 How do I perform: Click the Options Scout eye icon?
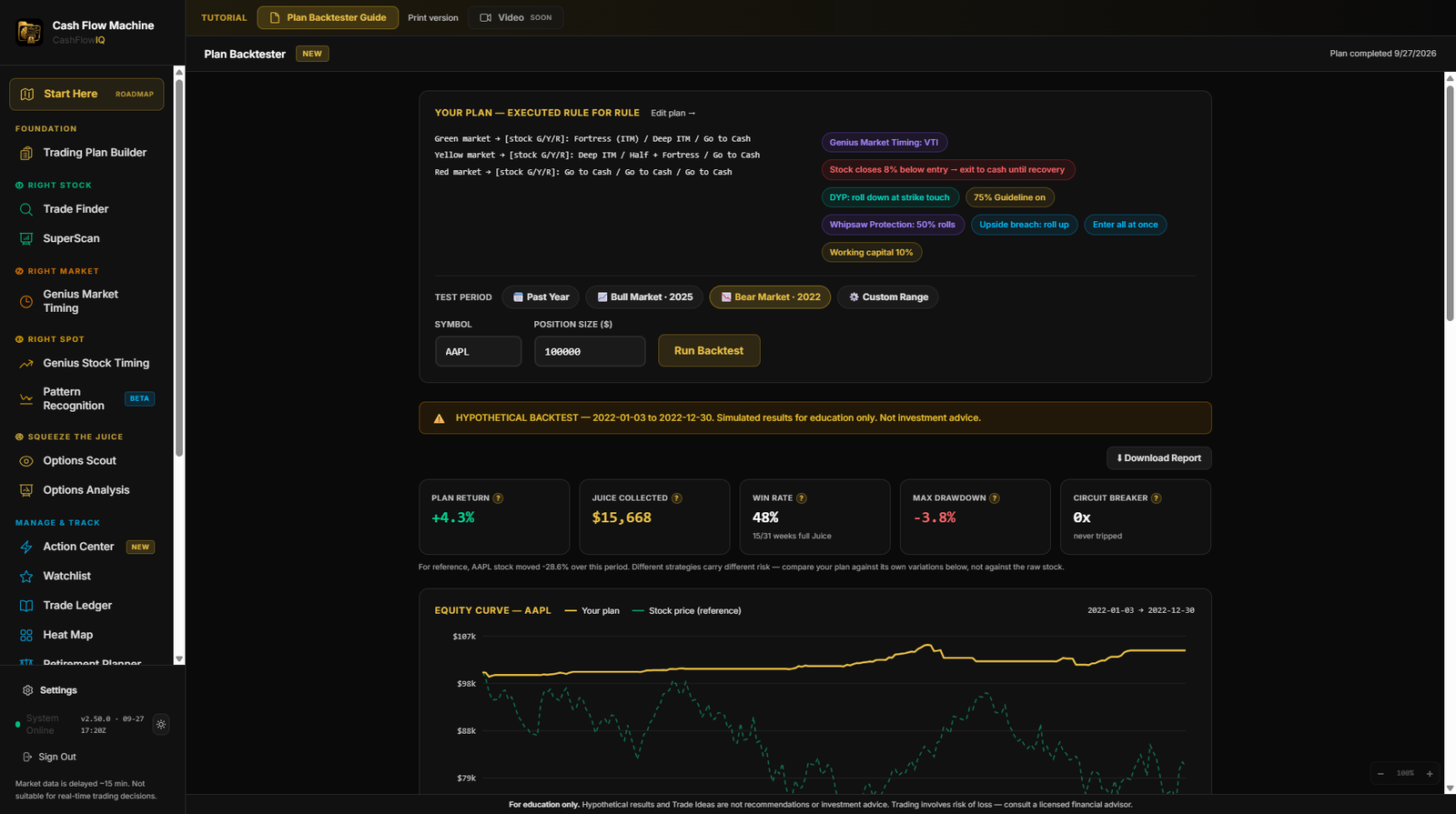(x=26, y=461)
